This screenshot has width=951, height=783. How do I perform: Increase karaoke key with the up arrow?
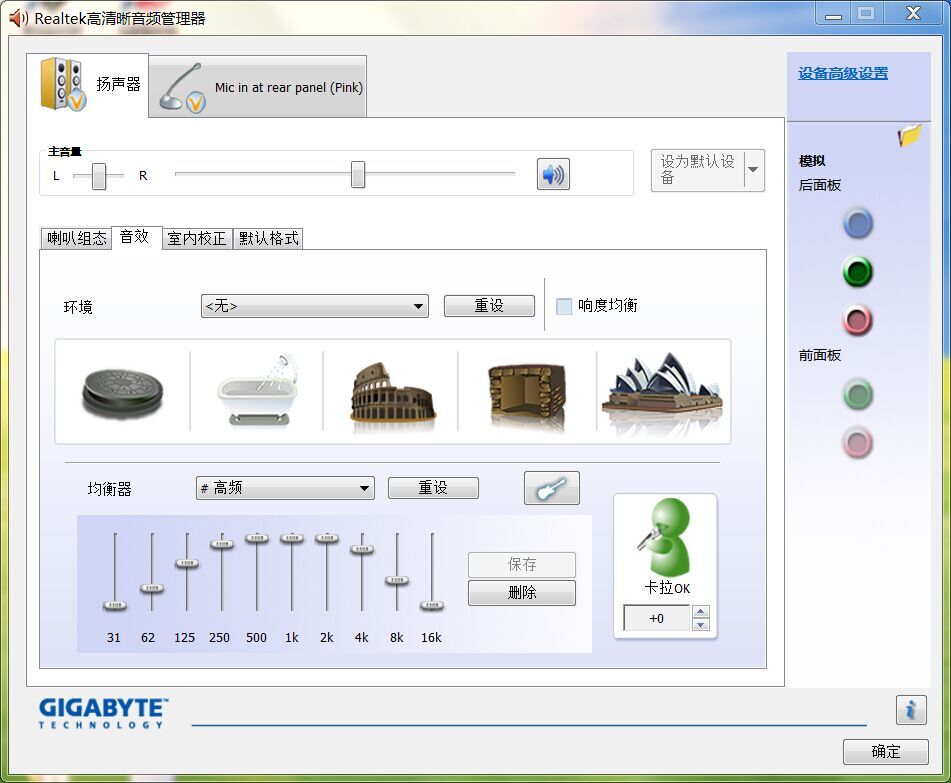tap(701, 611)
